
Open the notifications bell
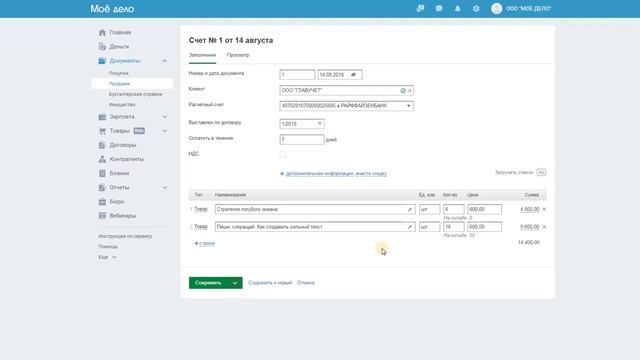click(x=458, y=8)
